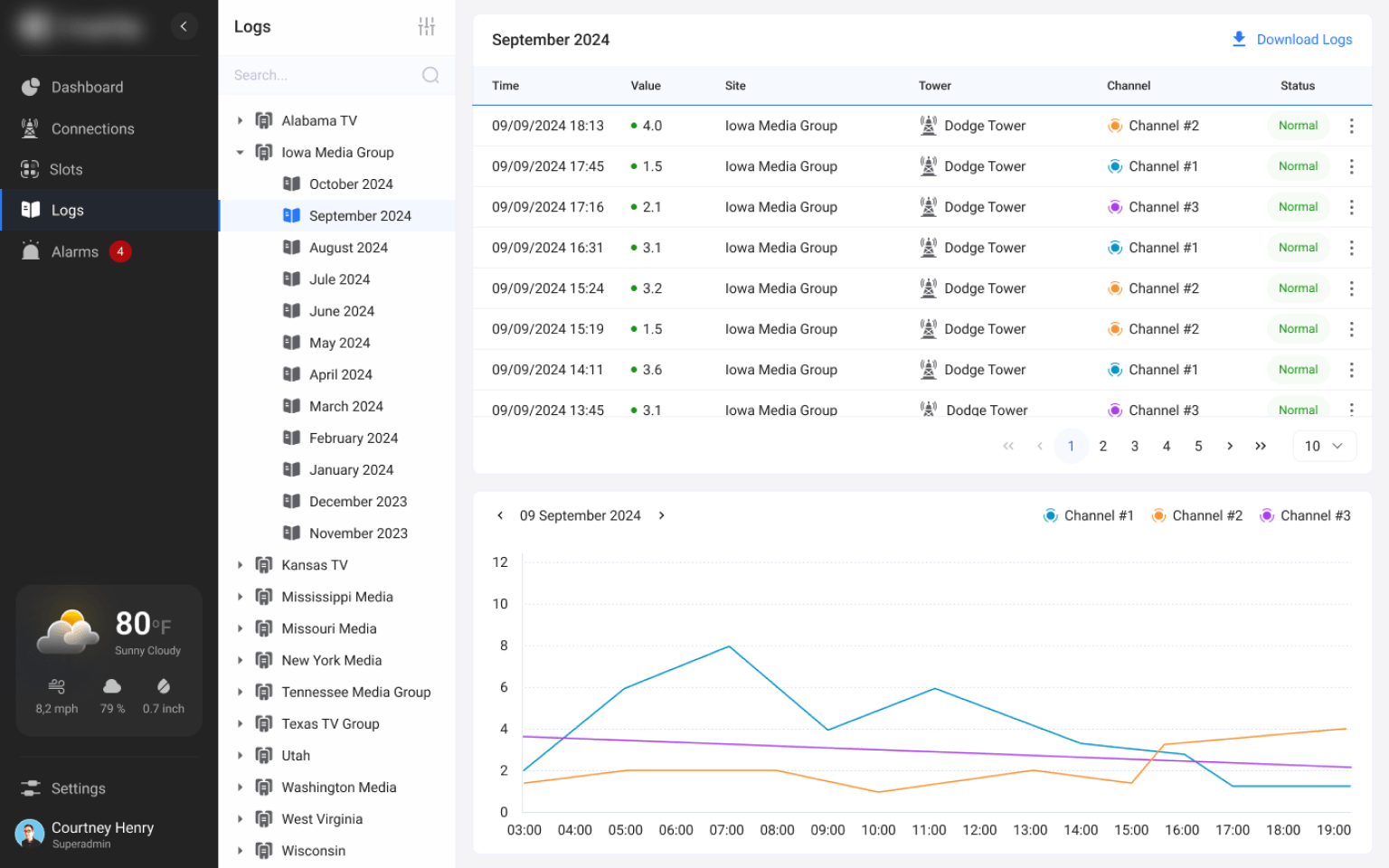Go to next day in chart
Viewport: 1389px width, 868px height.
pos(662,515)
